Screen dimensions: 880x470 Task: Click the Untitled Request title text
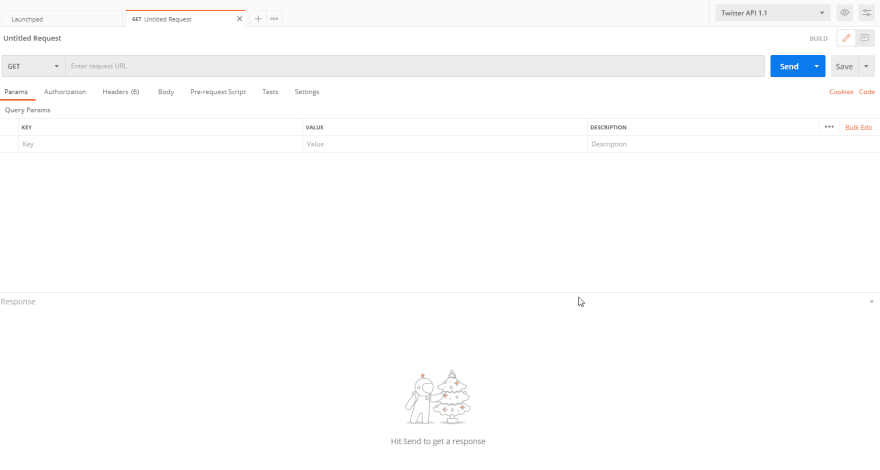tap(32, 38)
